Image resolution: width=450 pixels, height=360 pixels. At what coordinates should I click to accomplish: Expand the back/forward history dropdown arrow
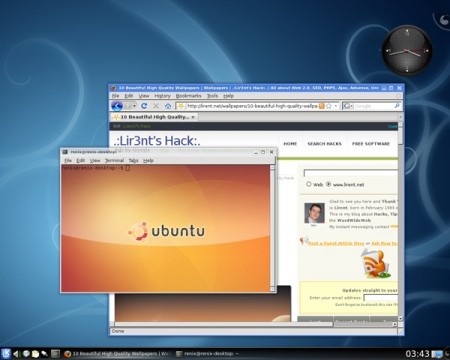(x=134, y=106)
